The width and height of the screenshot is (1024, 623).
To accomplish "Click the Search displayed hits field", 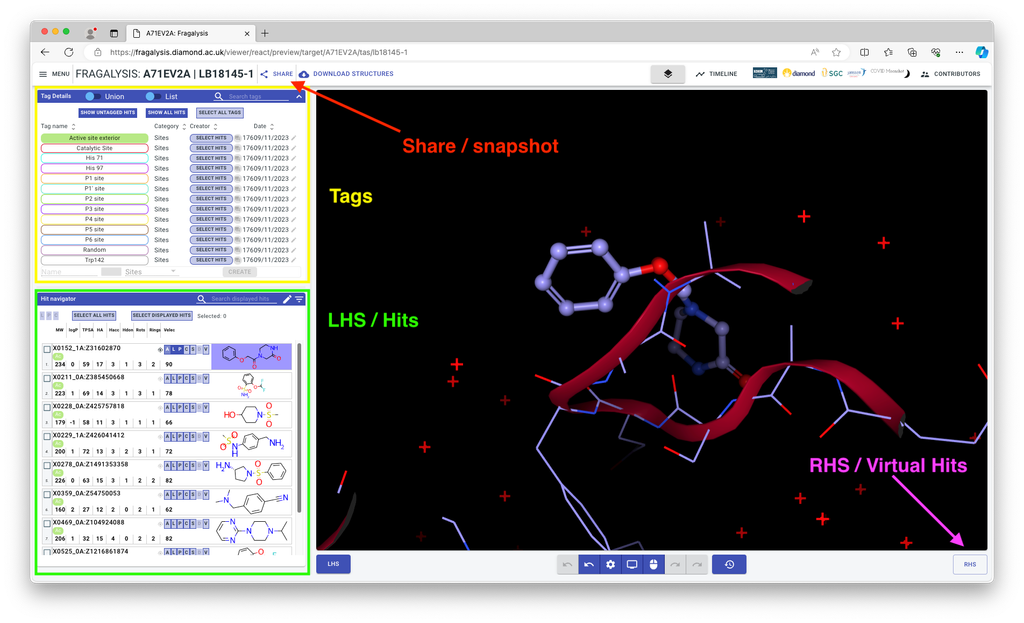I will 242,299.
